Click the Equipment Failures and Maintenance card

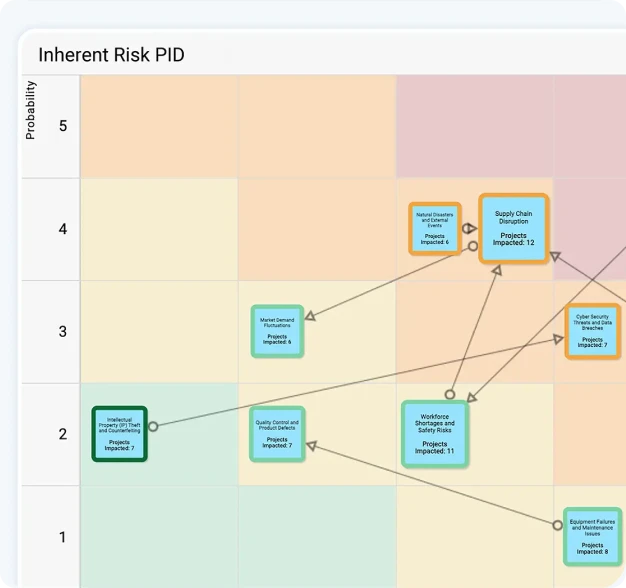pos(592,536)
